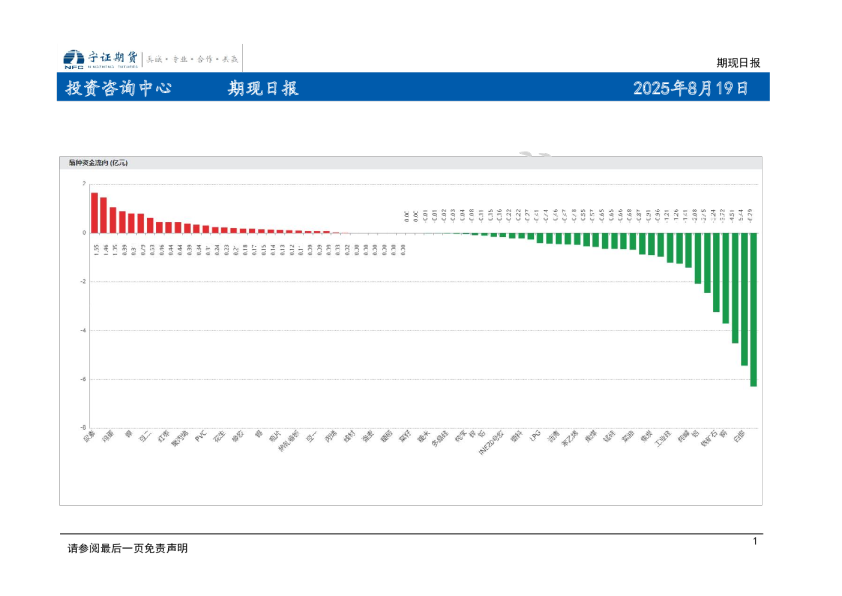
Task: Click the longest green bar for 白糖
Action: tap(753, 309)
